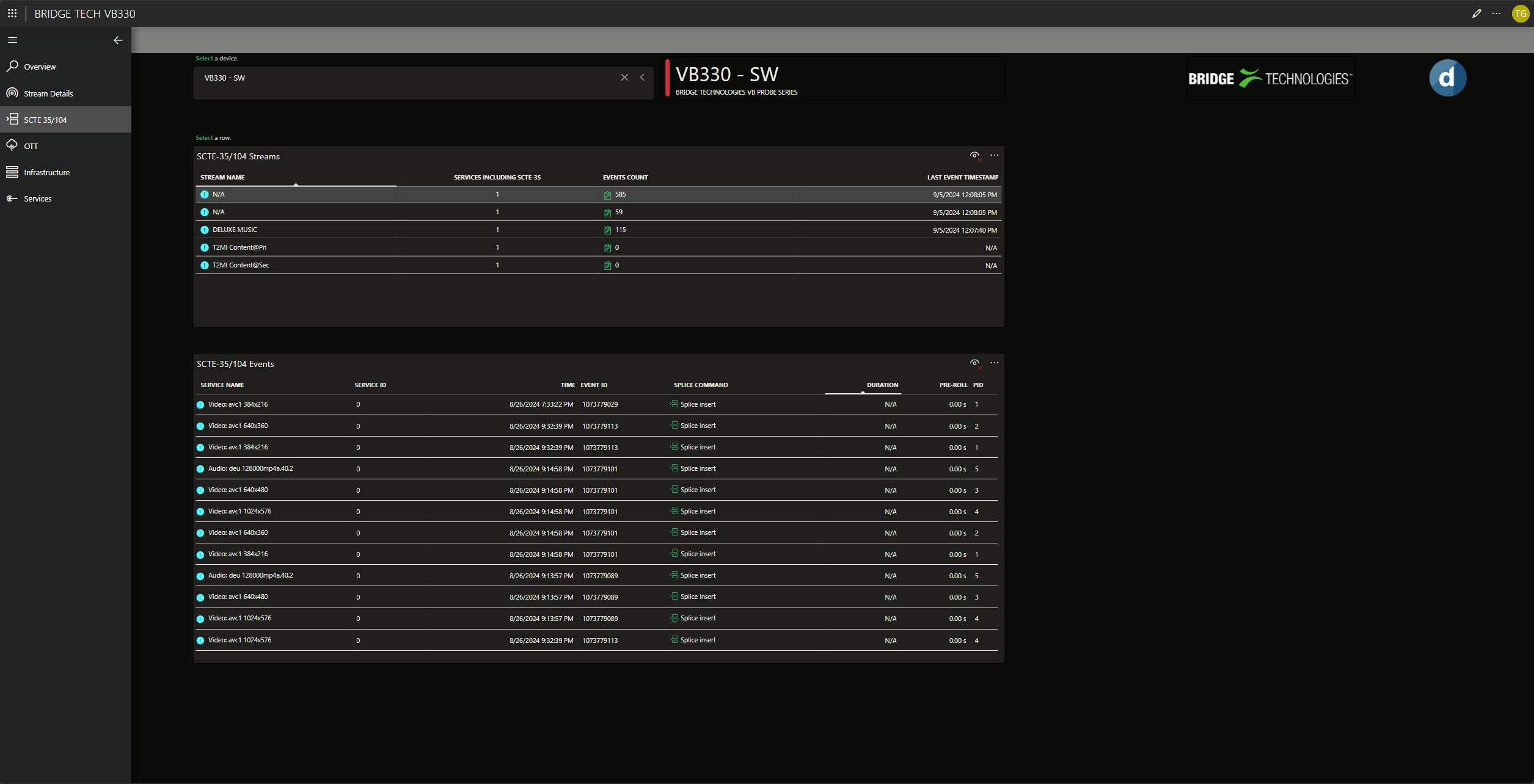This screenshot has height=784, width=1534.
Task: Open the Stream Details page
Action: point(65,93)
